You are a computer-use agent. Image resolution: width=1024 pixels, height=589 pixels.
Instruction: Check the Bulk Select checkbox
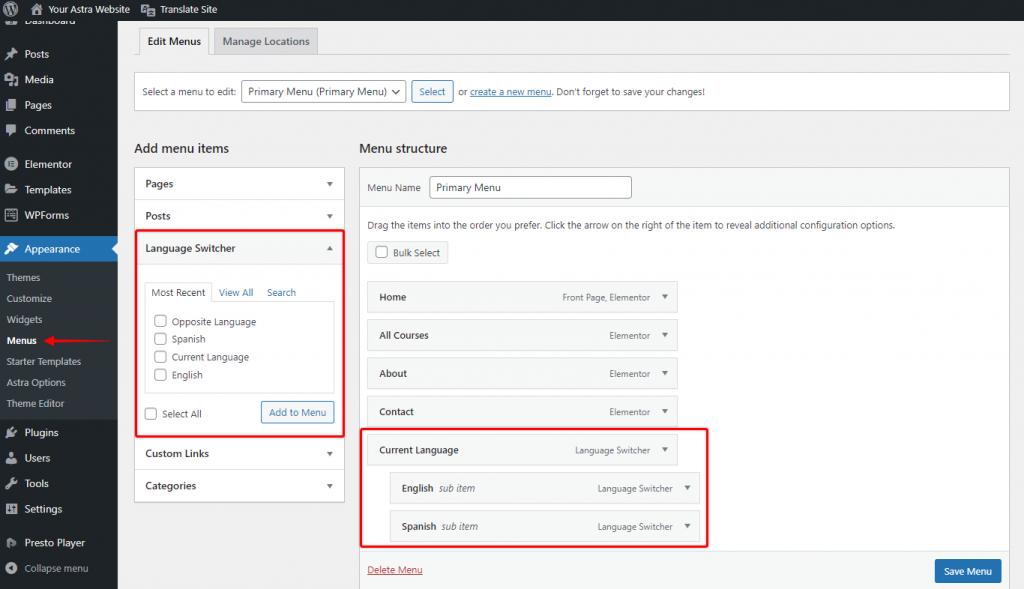(379, 252)
